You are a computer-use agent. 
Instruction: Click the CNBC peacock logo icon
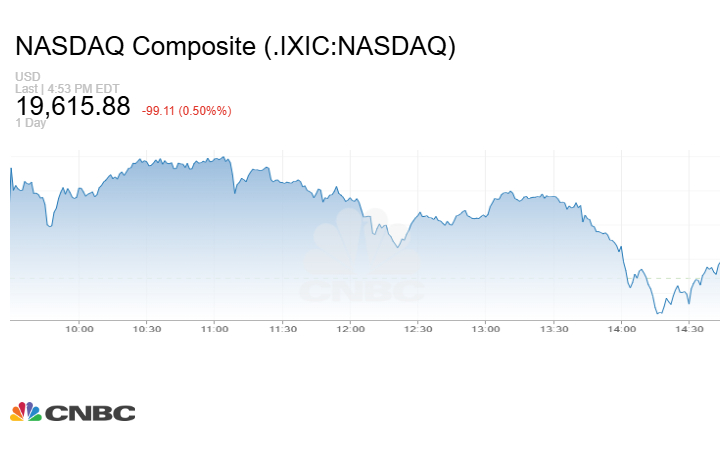pyautogui.click(x=26, y=412)
